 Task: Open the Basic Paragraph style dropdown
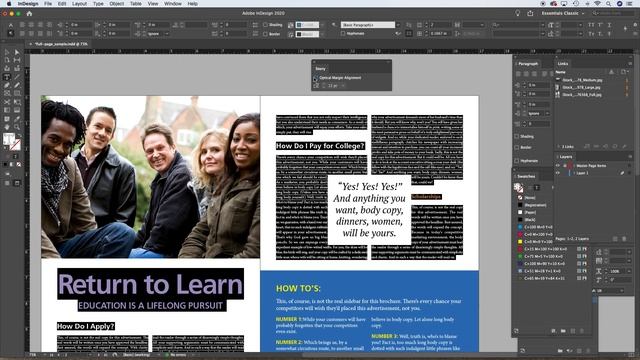tap(398, 25)
